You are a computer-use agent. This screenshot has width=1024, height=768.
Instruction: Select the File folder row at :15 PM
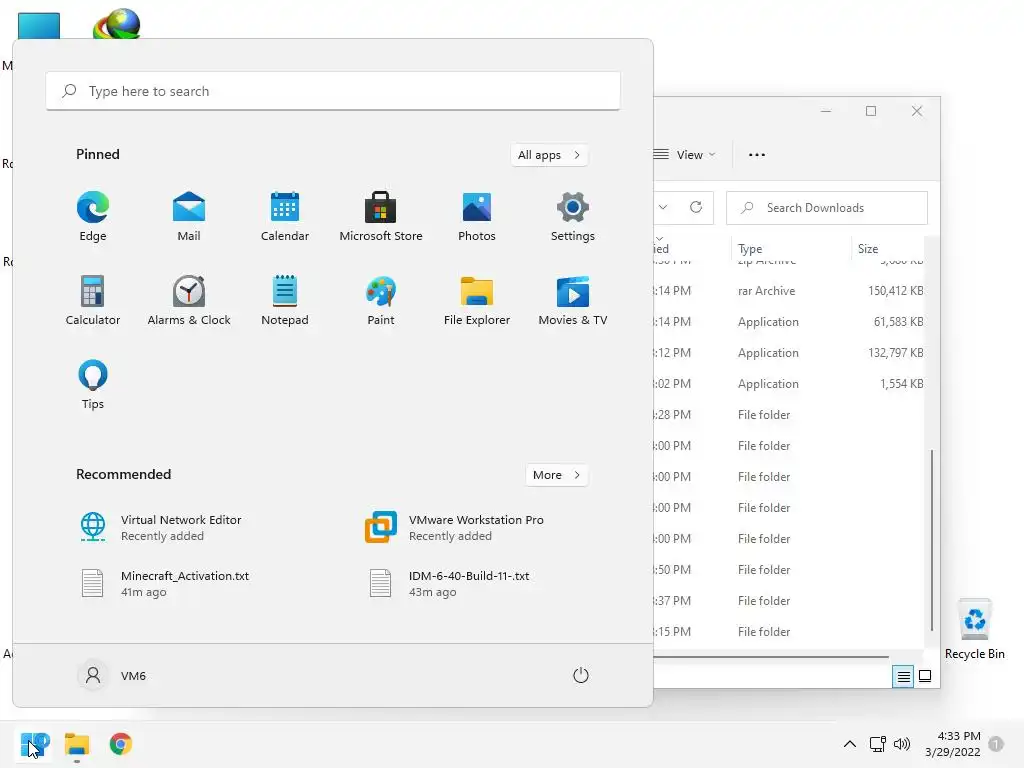(789, 632)
